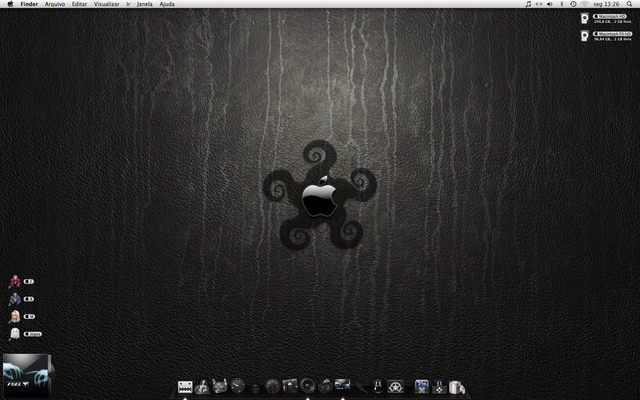This screenshot has height=400, width=640.
Task: Open the camera and photos dock icon
Action: pos(290,386)
